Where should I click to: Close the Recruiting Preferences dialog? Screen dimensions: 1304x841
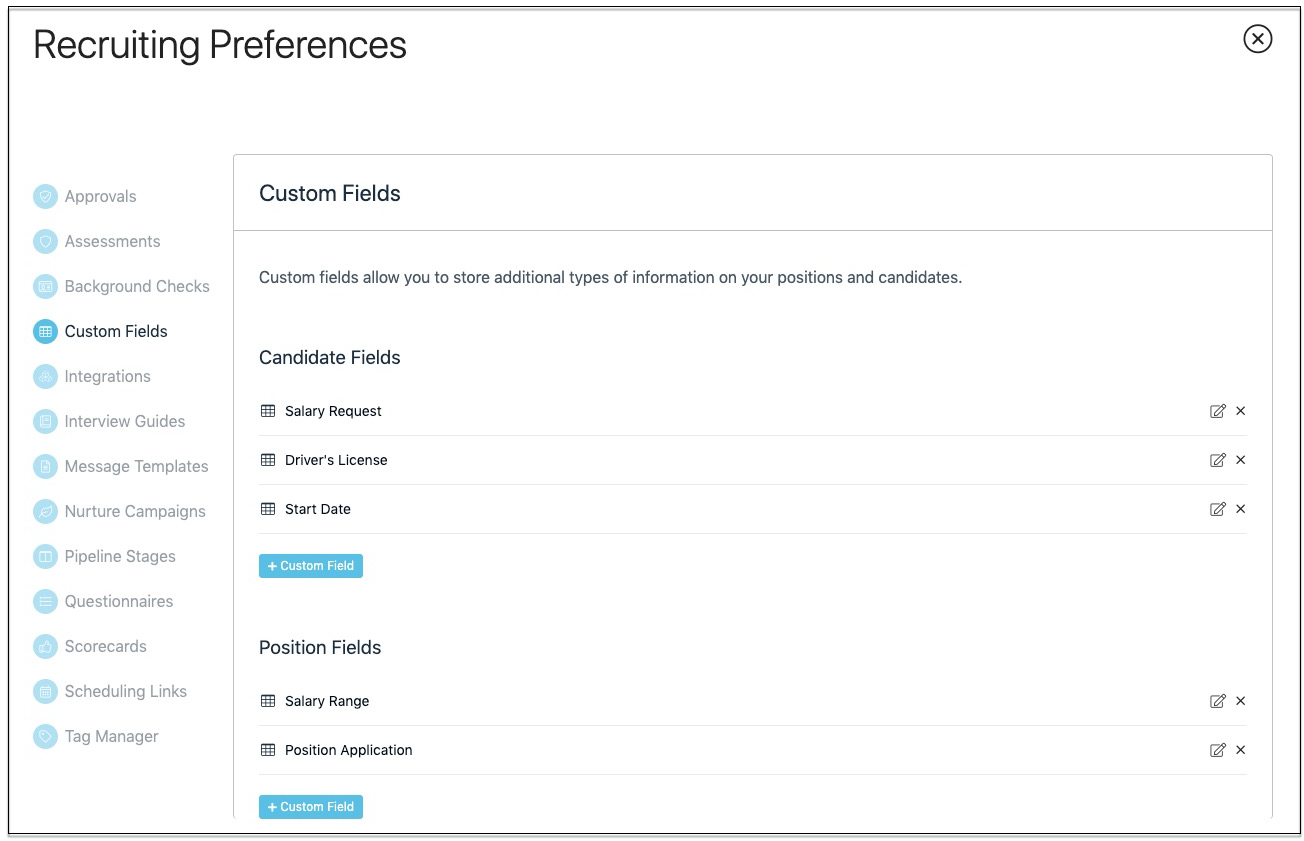[1257, 39]
